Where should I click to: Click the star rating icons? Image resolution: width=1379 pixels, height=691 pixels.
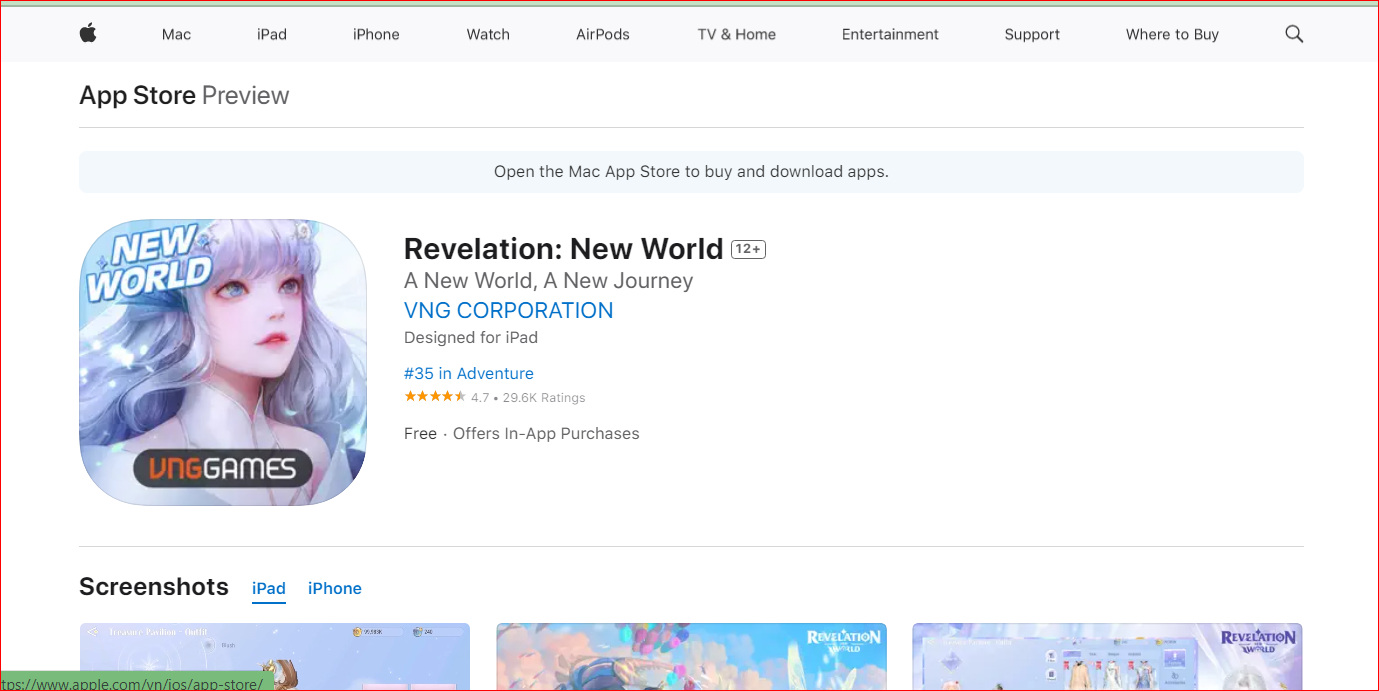(435, 397)
